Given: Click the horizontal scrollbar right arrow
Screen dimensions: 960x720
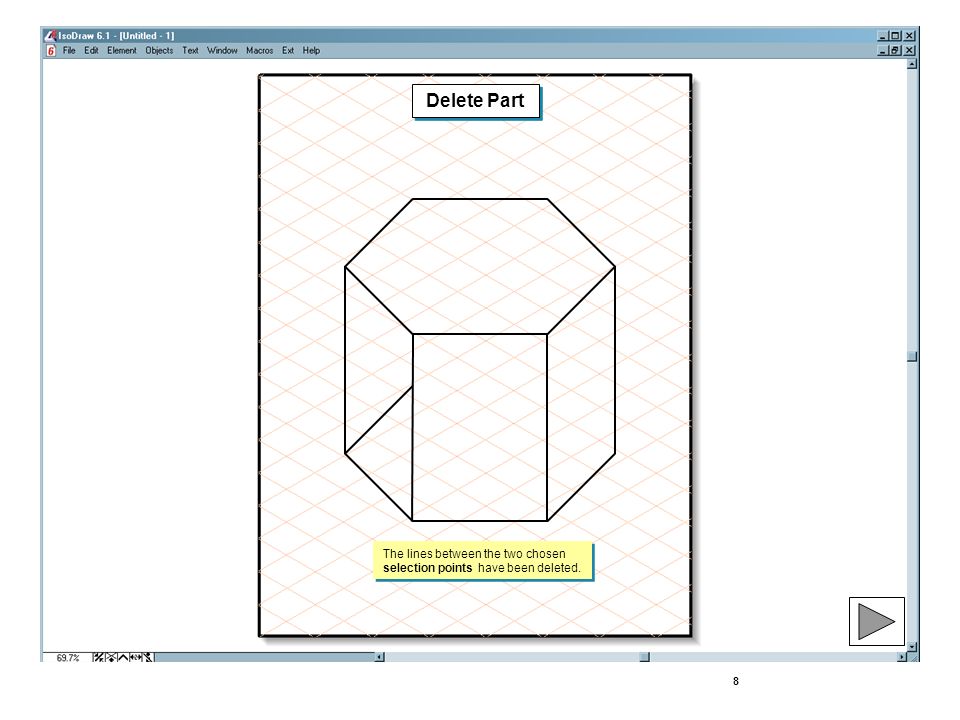Looking at the screenshot, I should click(x=901, y=658).
